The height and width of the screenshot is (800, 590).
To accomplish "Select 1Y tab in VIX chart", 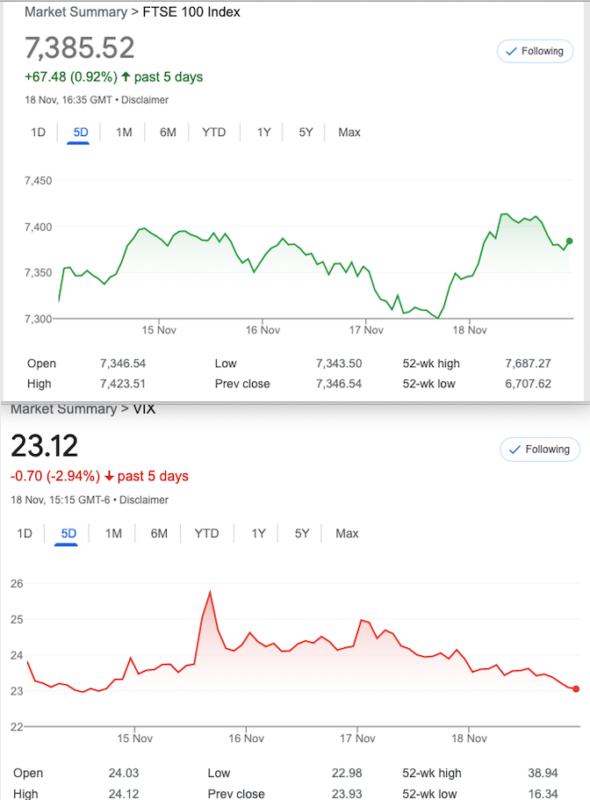I will tap(258, 534).
